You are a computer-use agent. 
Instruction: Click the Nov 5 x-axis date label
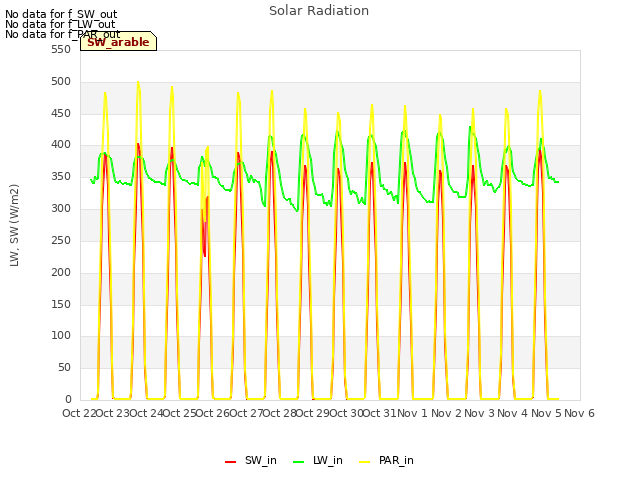546,413
